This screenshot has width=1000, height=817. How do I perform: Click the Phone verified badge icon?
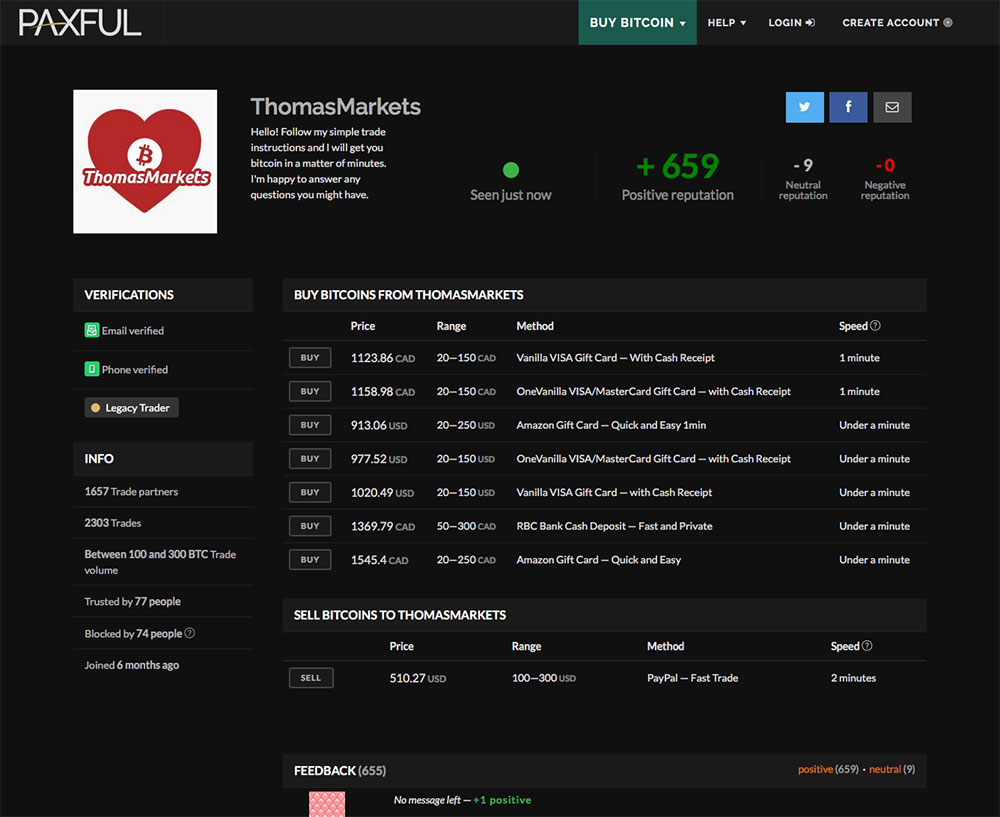pyautogui.click(x=92, y=369)
